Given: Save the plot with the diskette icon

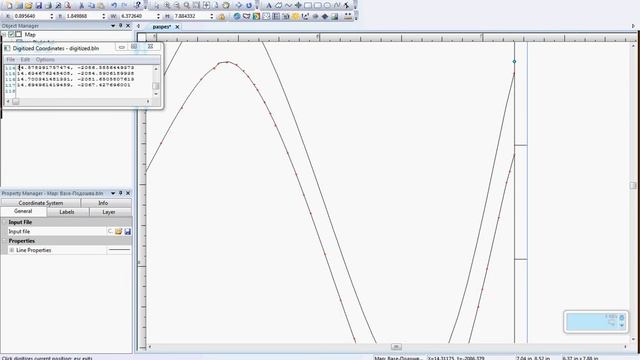Looking at the screenshot, I should click(x=39, y=5).
